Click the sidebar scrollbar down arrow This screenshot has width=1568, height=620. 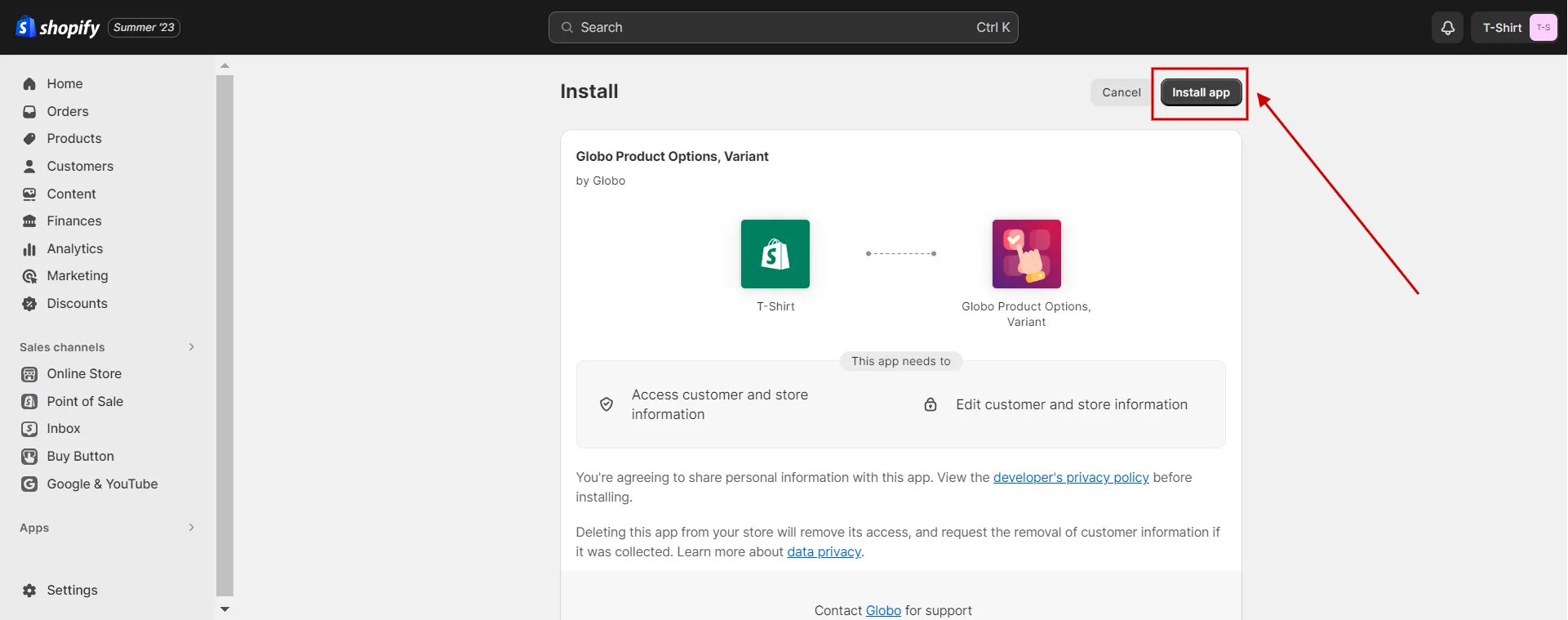coord(225,609)
